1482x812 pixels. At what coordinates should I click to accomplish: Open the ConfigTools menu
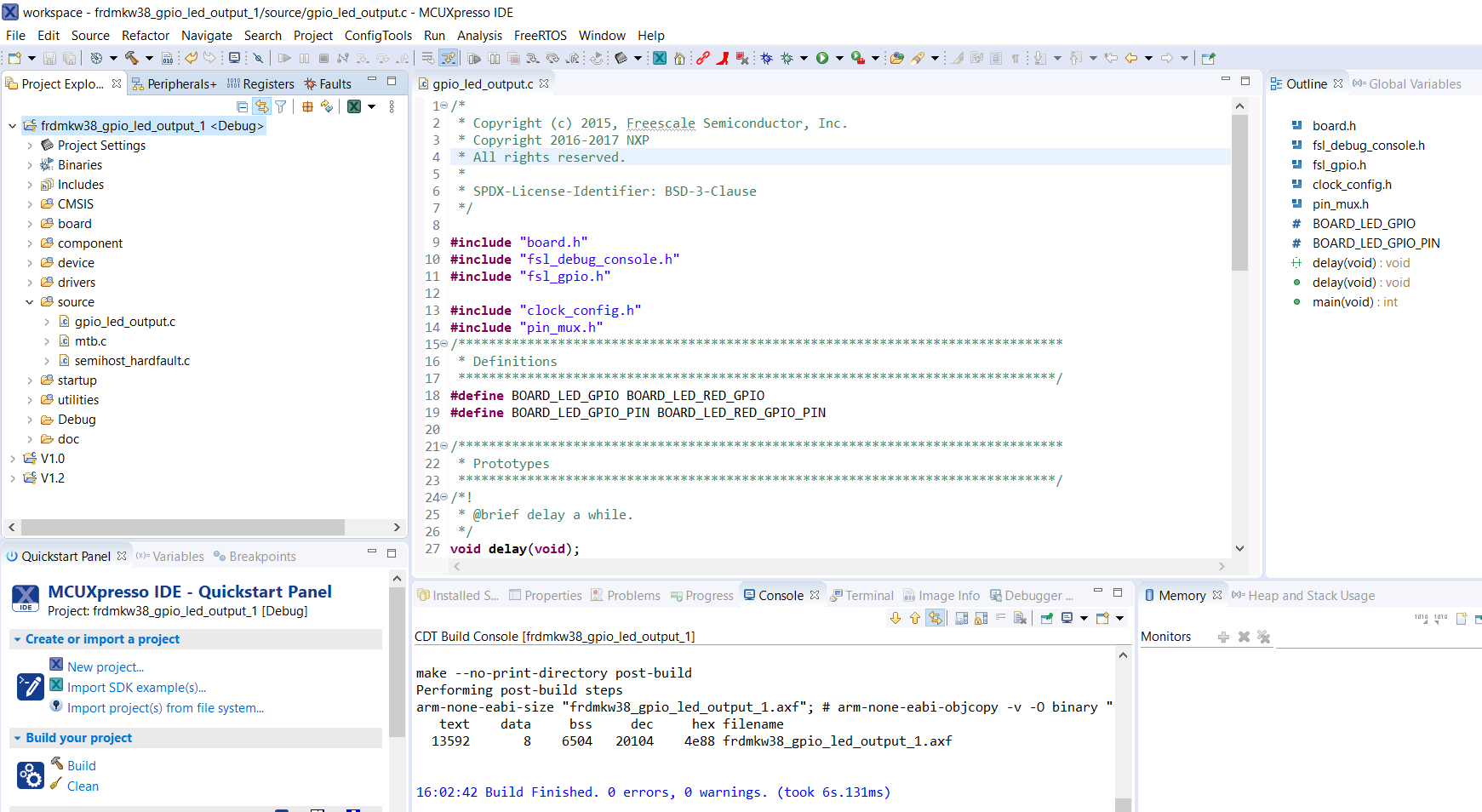[x=378, y=36]
